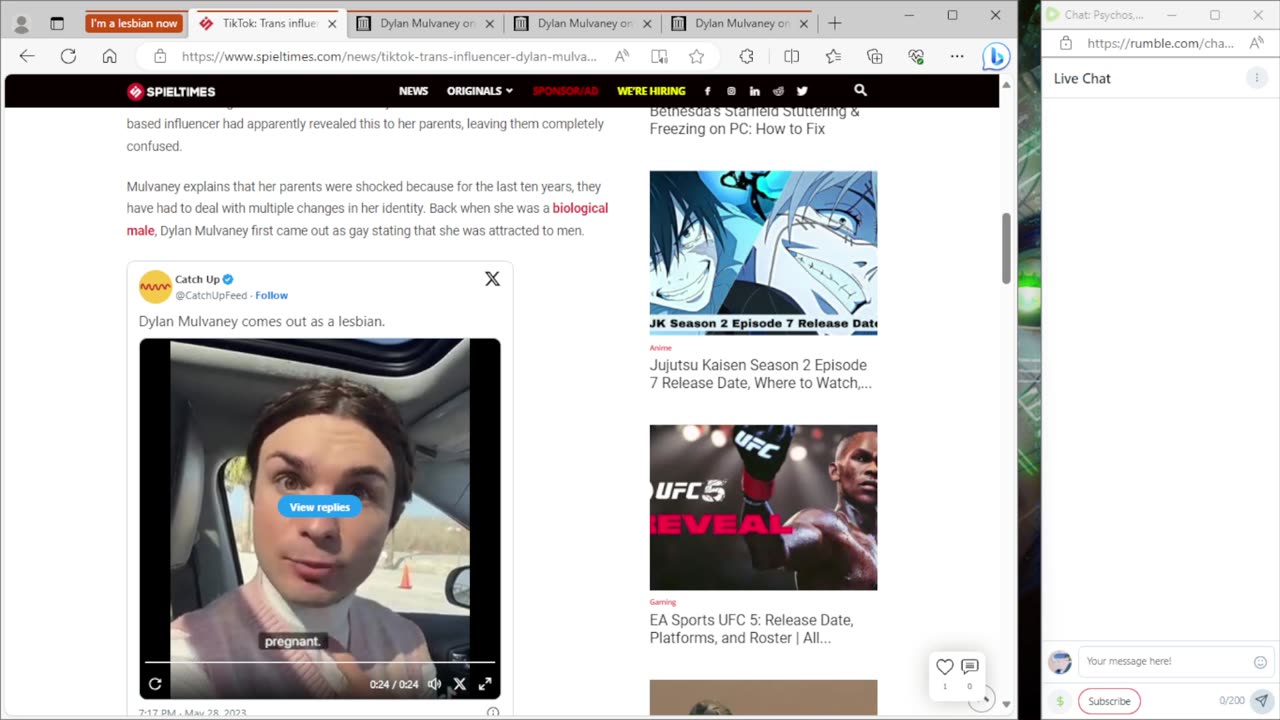1280x720 pixels.
Task: Refresh the current page
Action: click(x=68, y=57)
